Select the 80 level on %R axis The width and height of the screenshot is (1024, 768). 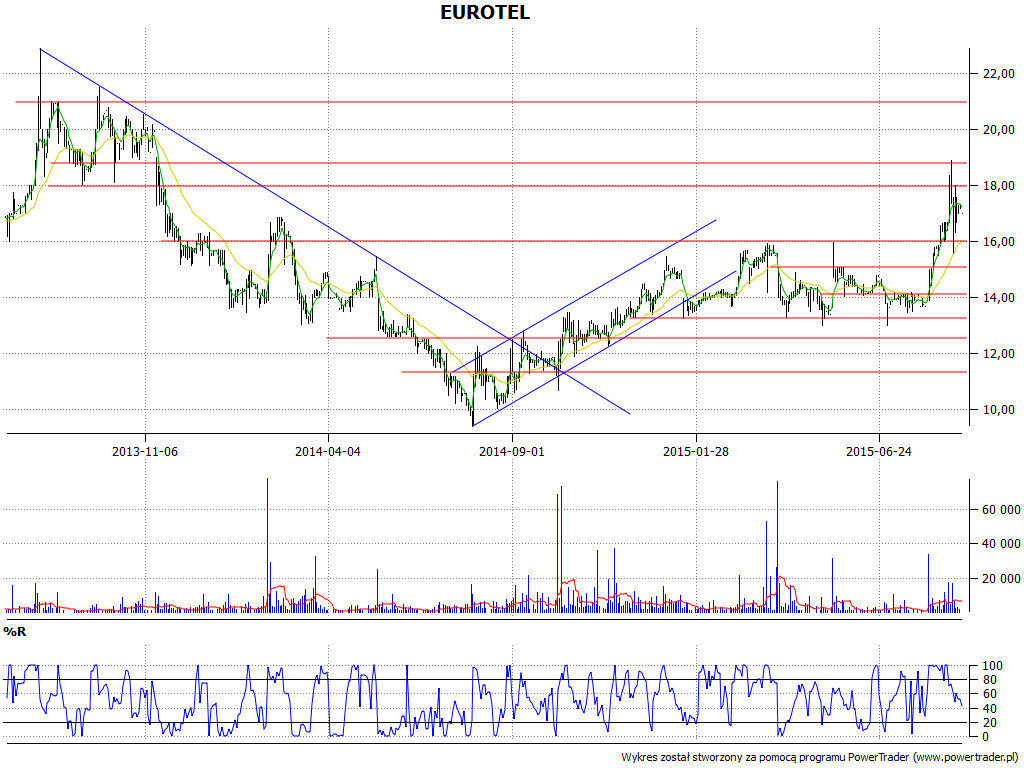(x=990, y=680)
